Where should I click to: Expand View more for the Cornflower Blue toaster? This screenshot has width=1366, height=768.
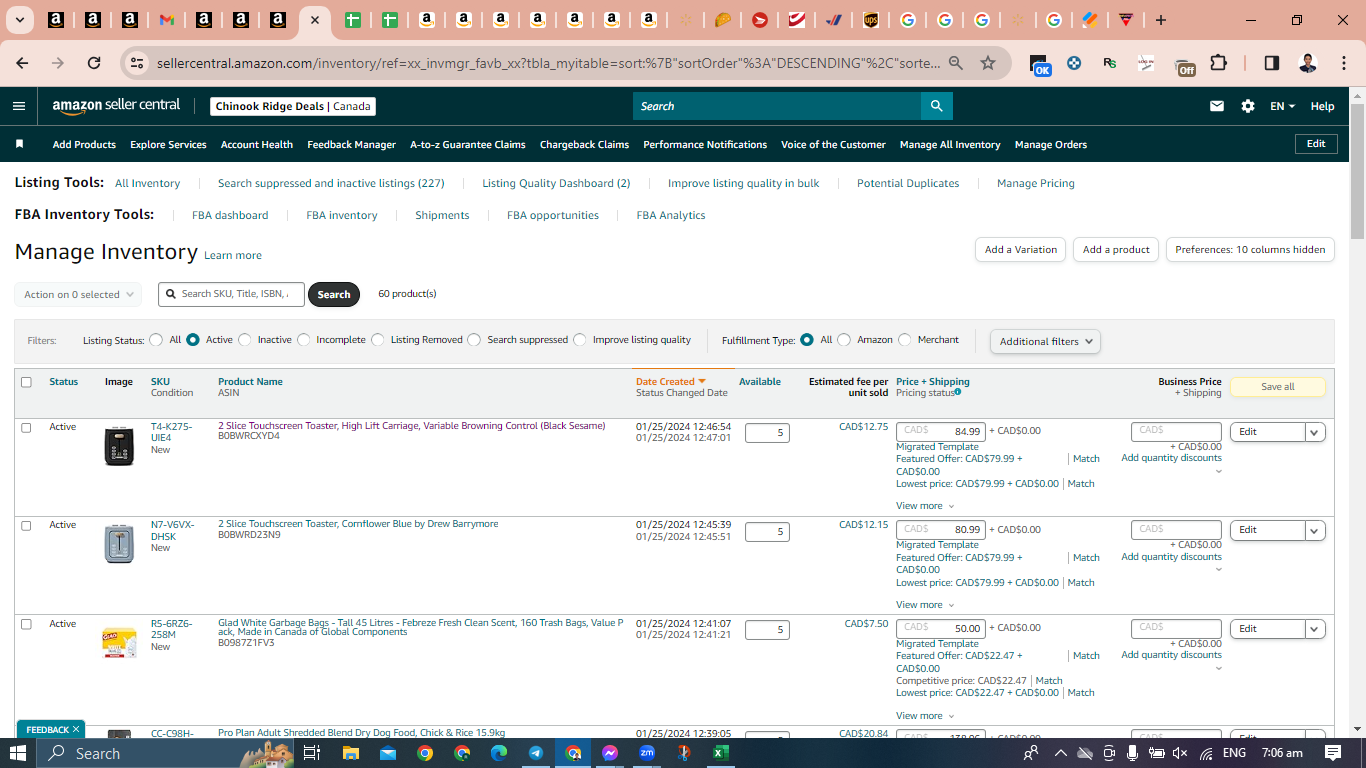[x=925, y=605]
